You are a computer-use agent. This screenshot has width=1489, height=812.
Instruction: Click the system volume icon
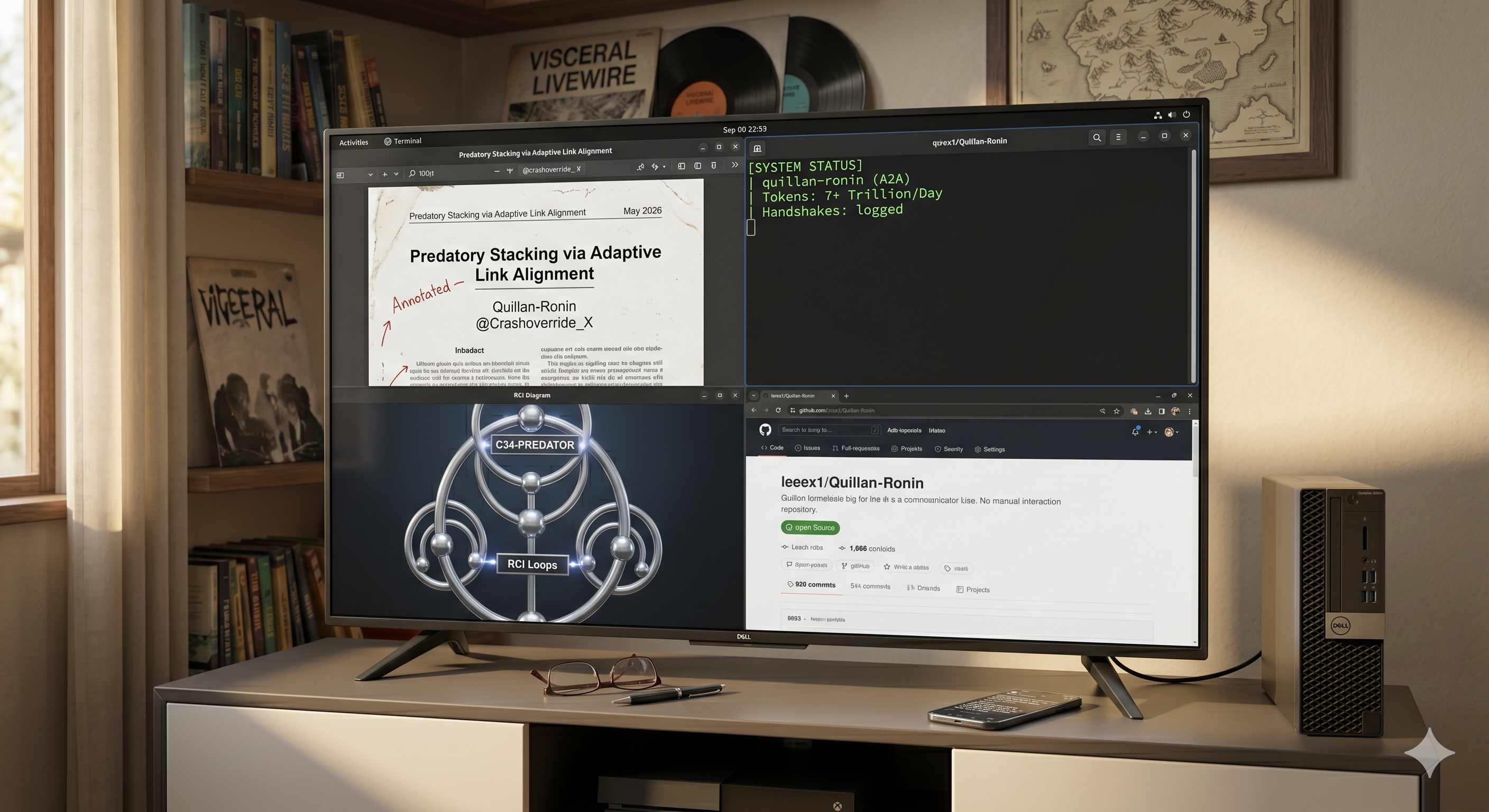coord(1172,115)
